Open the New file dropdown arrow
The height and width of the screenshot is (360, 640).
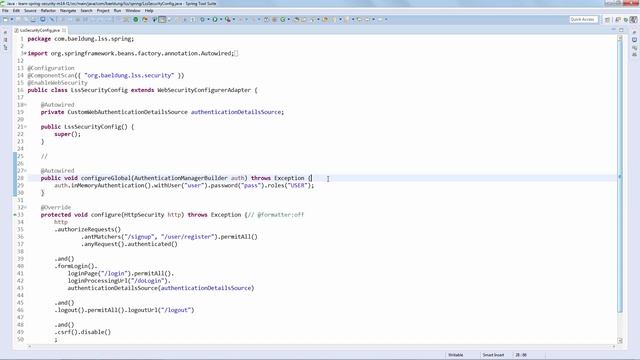click(12, 19)
